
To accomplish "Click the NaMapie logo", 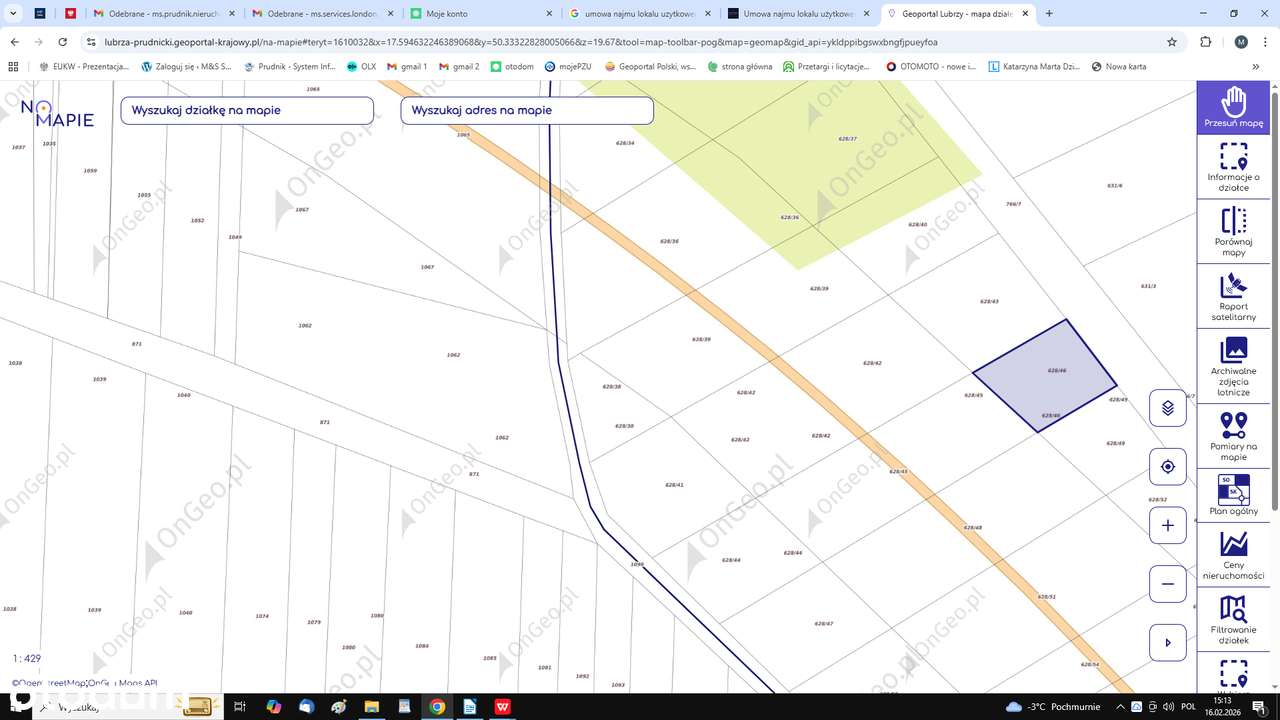I will point(57,113).
